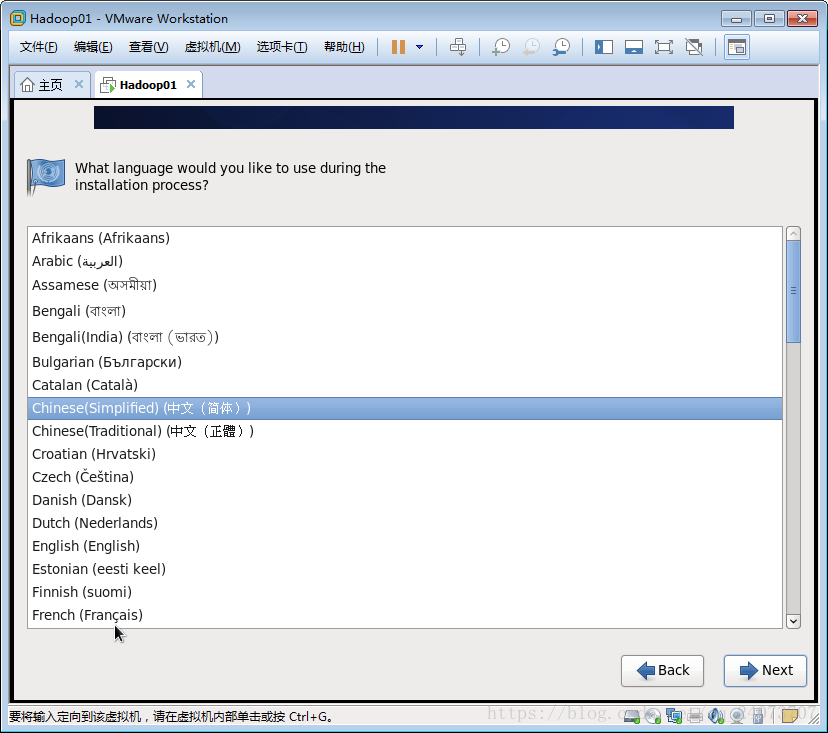This screenshot has width=828, height=733.
Task: Open the 编辑(E) menu
Action: click(93, 47)
